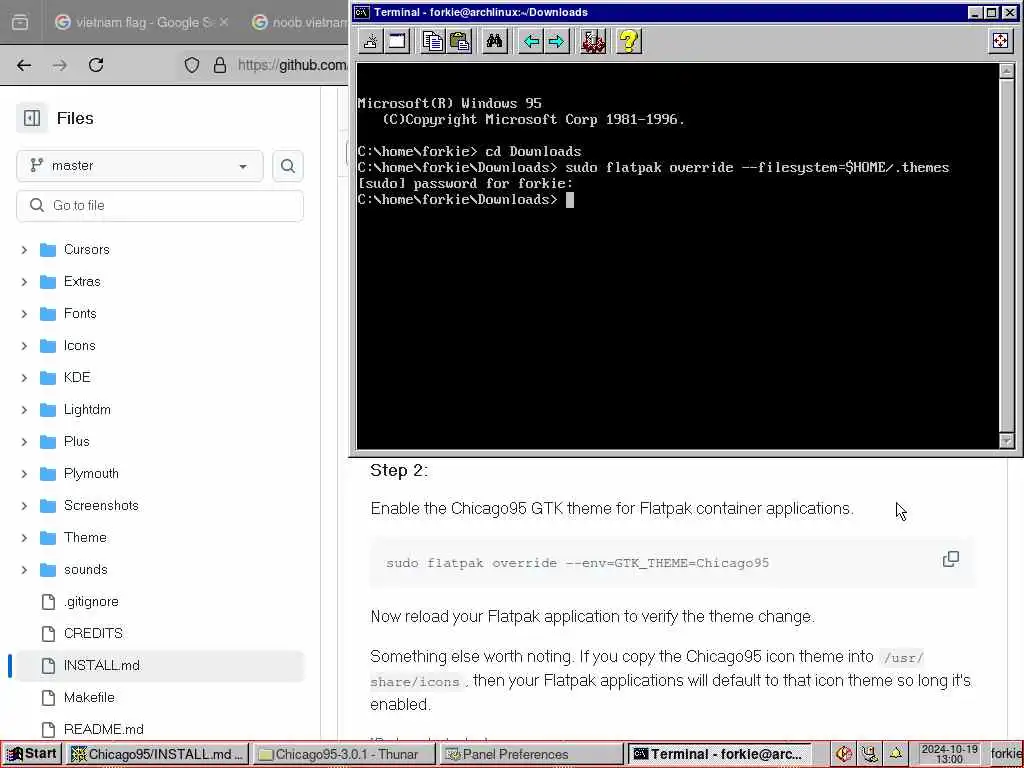Click terminal window menu icon in titlebar
Viewport: 1024px width, 768px height.
point(361,12)
